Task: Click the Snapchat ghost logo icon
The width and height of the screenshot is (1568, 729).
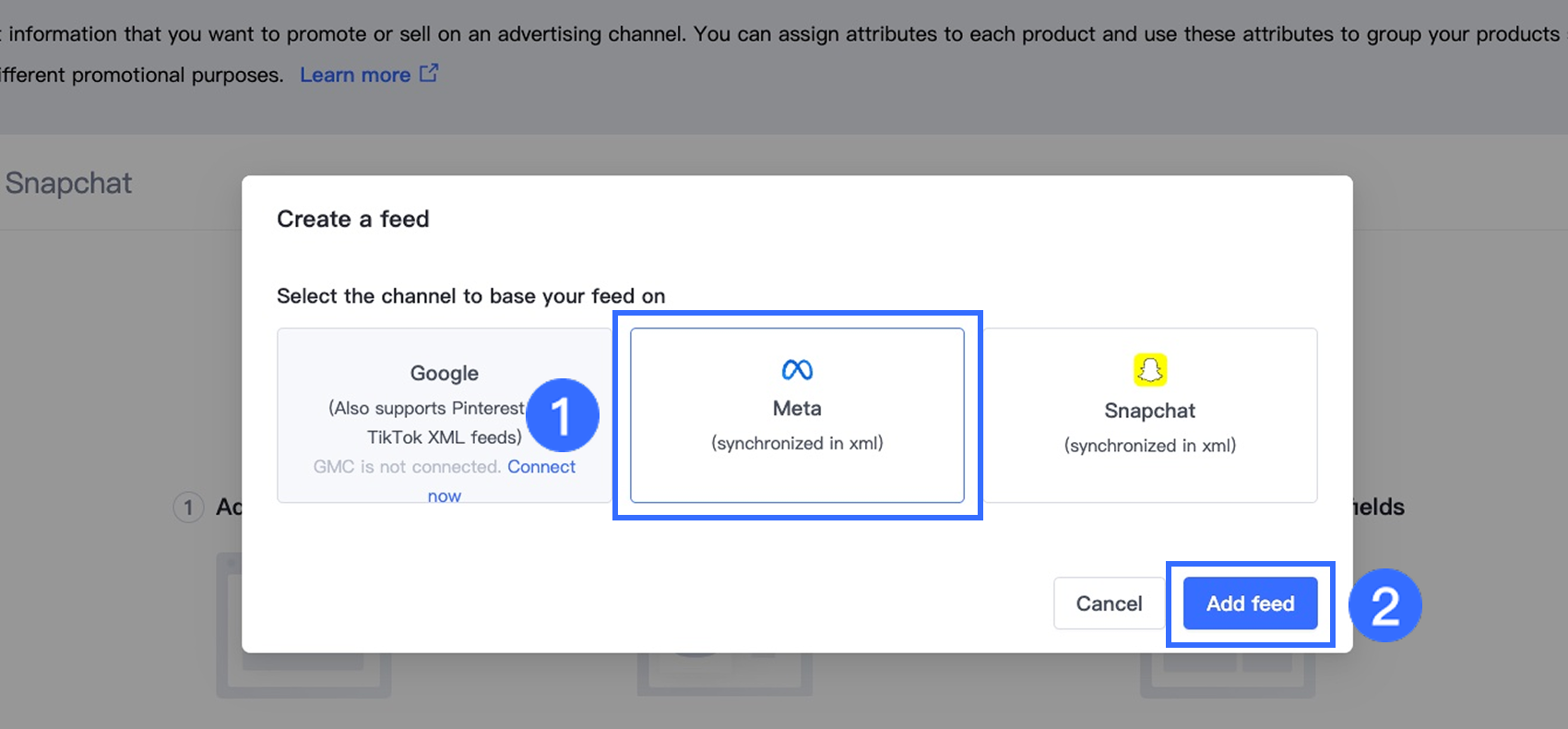Action: pos(1149,370)
